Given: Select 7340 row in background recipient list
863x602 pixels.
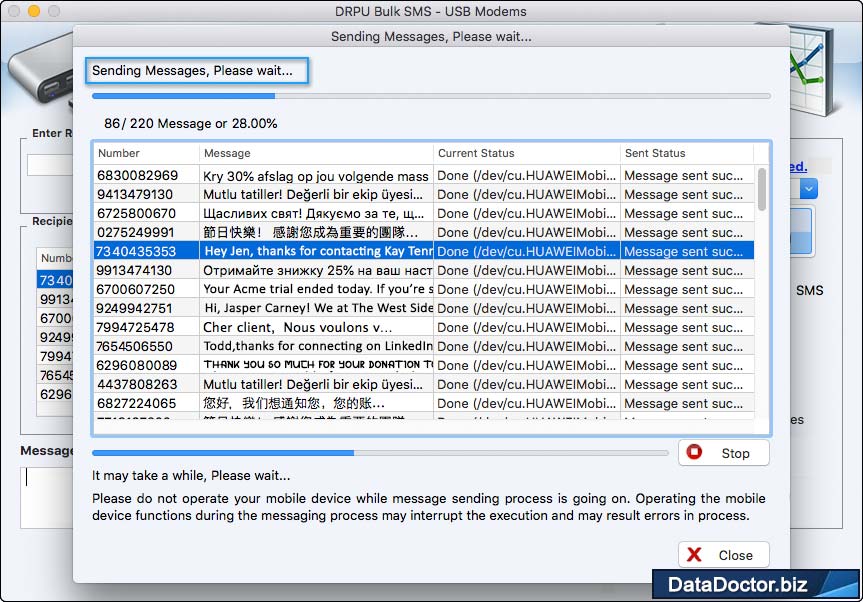Looking at the screenshot, I should coord(55,280).
